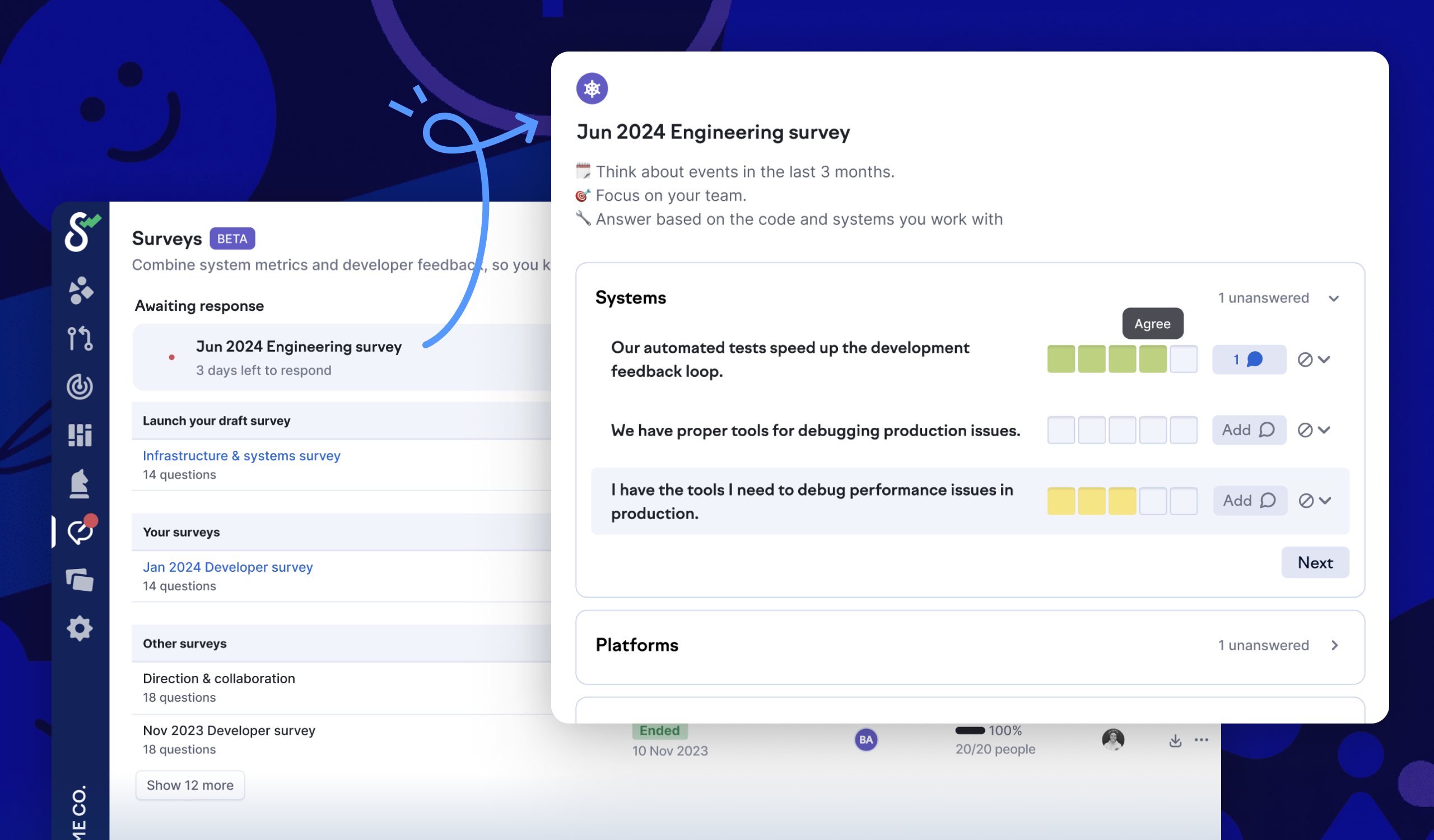Click the chess knight sidebar icon

pos(80,483)
